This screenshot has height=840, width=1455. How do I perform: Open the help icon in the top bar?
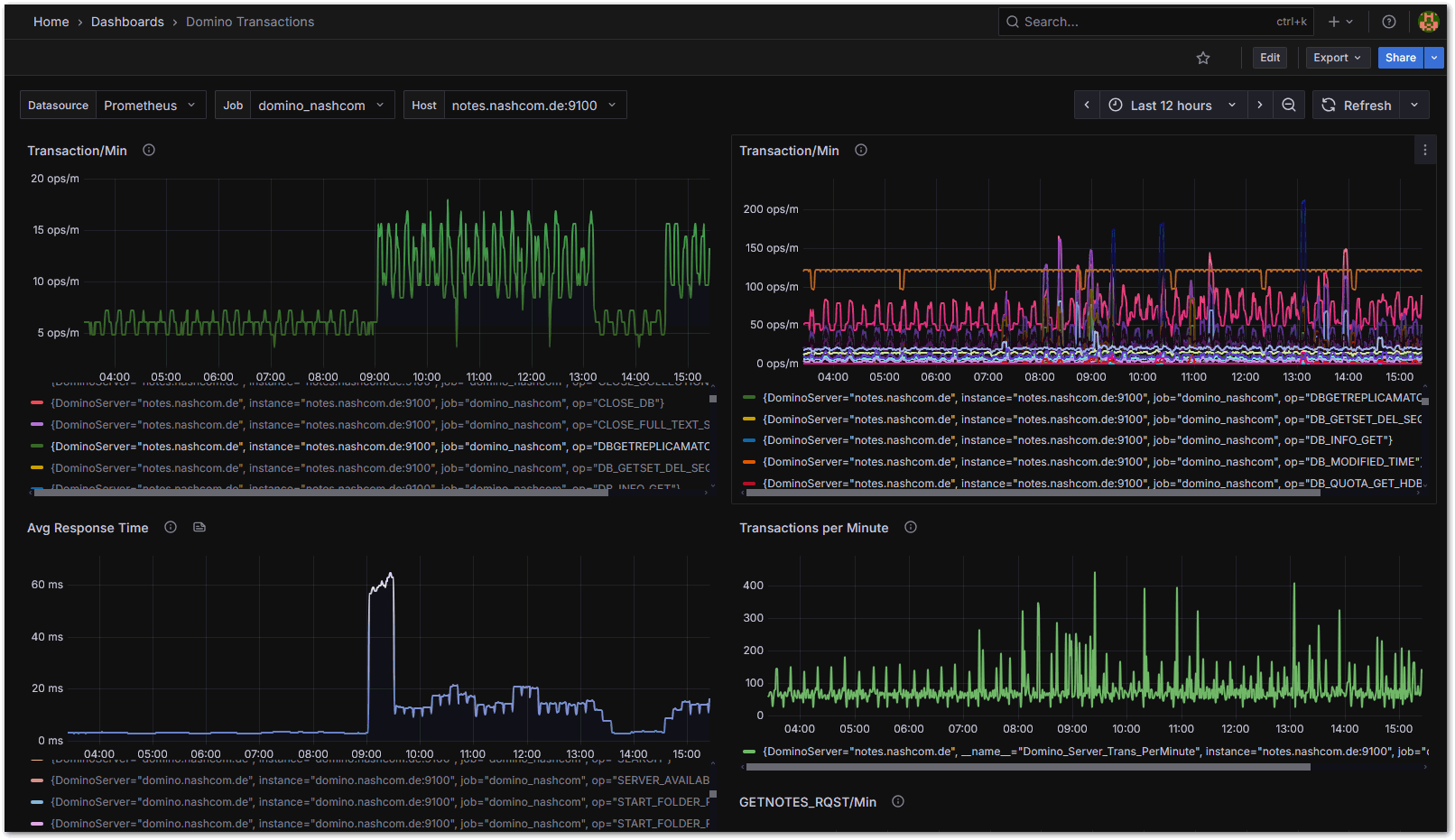point(1388,21)
